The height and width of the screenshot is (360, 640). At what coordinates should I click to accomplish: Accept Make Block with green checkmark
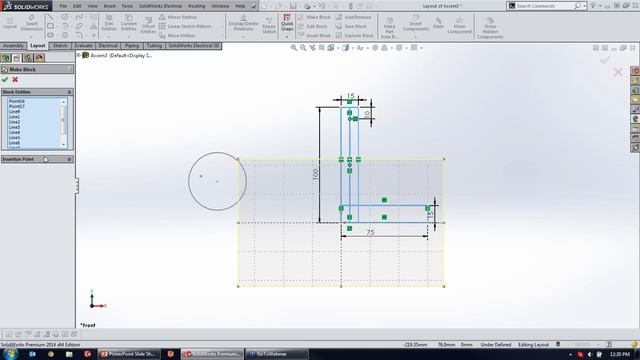5,79
